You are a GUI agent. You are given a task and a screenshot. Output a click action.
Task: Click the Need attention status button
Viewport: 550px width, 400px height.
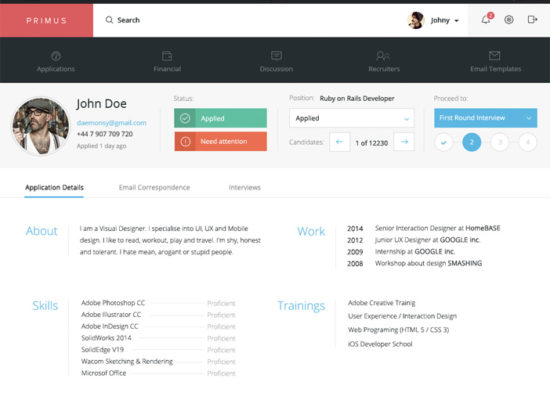pos(221,141)
